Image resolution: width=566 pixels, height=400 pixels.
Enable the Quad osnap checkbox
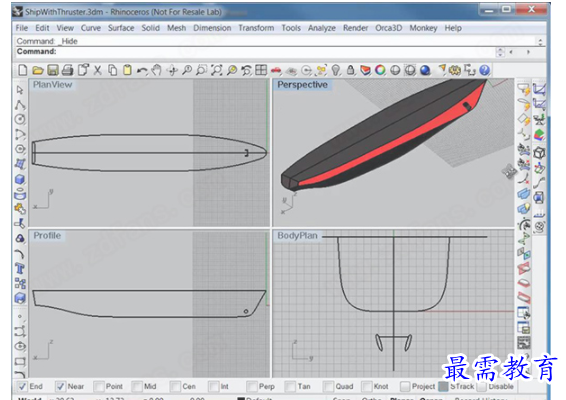pos(328,386)
